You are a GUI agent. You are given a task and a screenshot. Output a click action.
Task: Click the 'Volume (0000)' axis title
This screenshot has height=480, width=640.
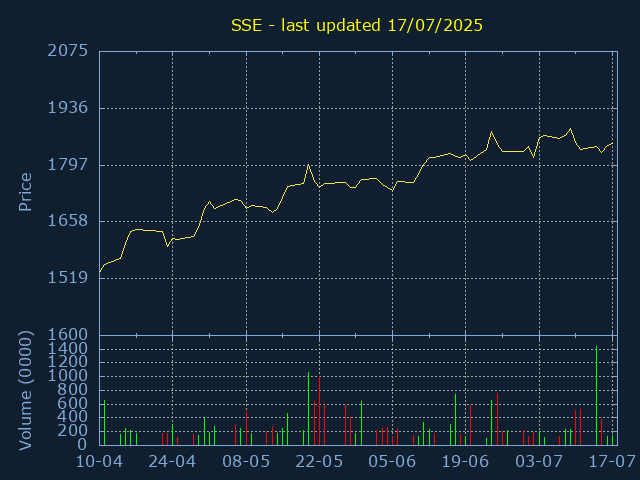pos(25,391)
